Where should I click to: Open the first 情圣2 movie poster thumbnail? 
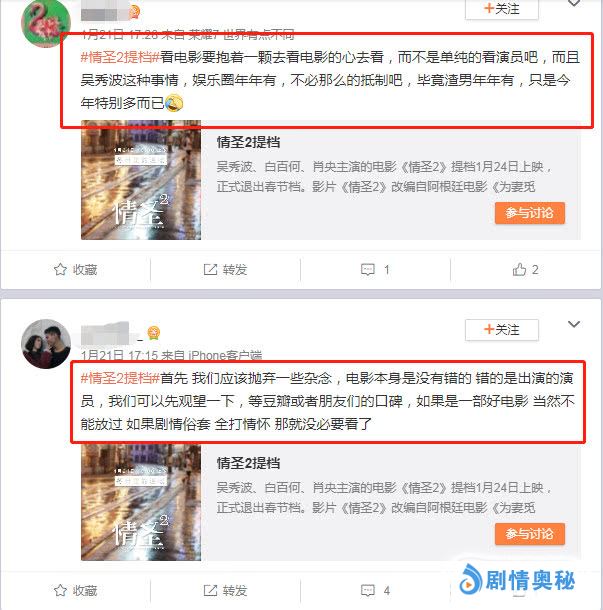(x=141, y=180)
